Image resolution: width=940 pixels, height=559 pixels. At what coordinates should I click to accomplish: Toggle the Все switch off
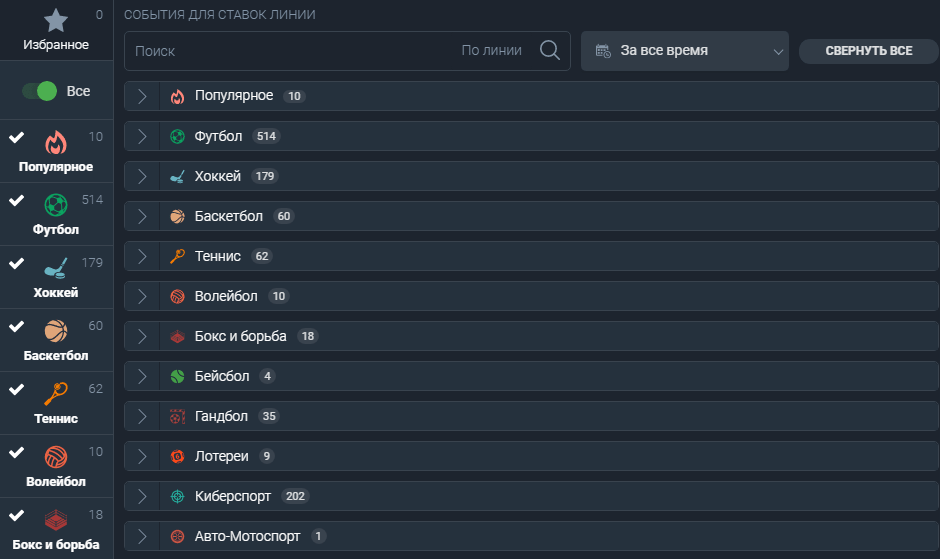tap(40, 91)
